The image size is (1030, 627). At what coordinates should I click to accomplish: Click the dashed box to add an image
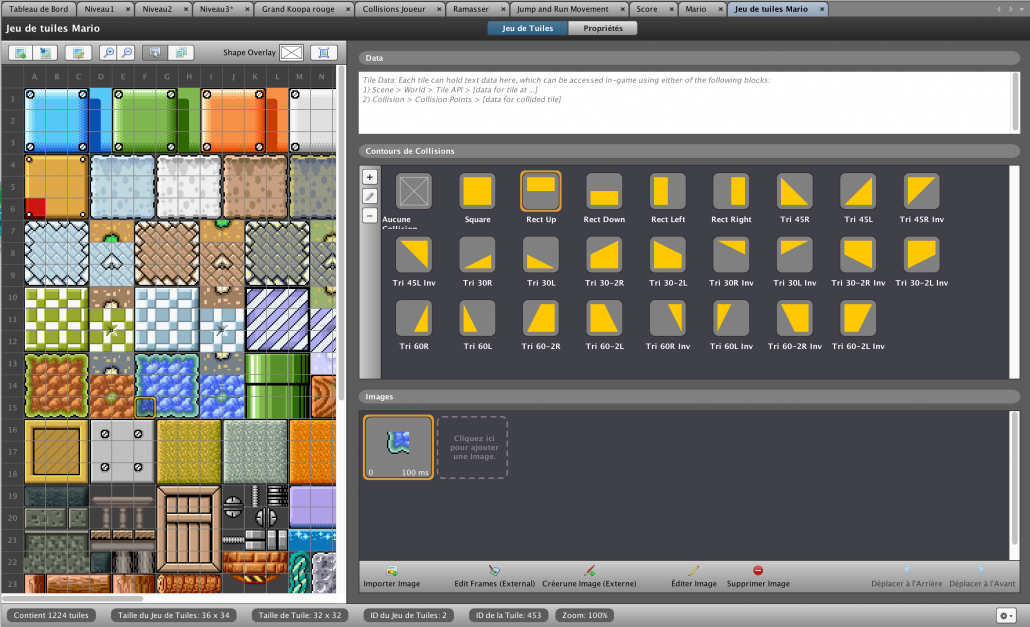[473, 447]
